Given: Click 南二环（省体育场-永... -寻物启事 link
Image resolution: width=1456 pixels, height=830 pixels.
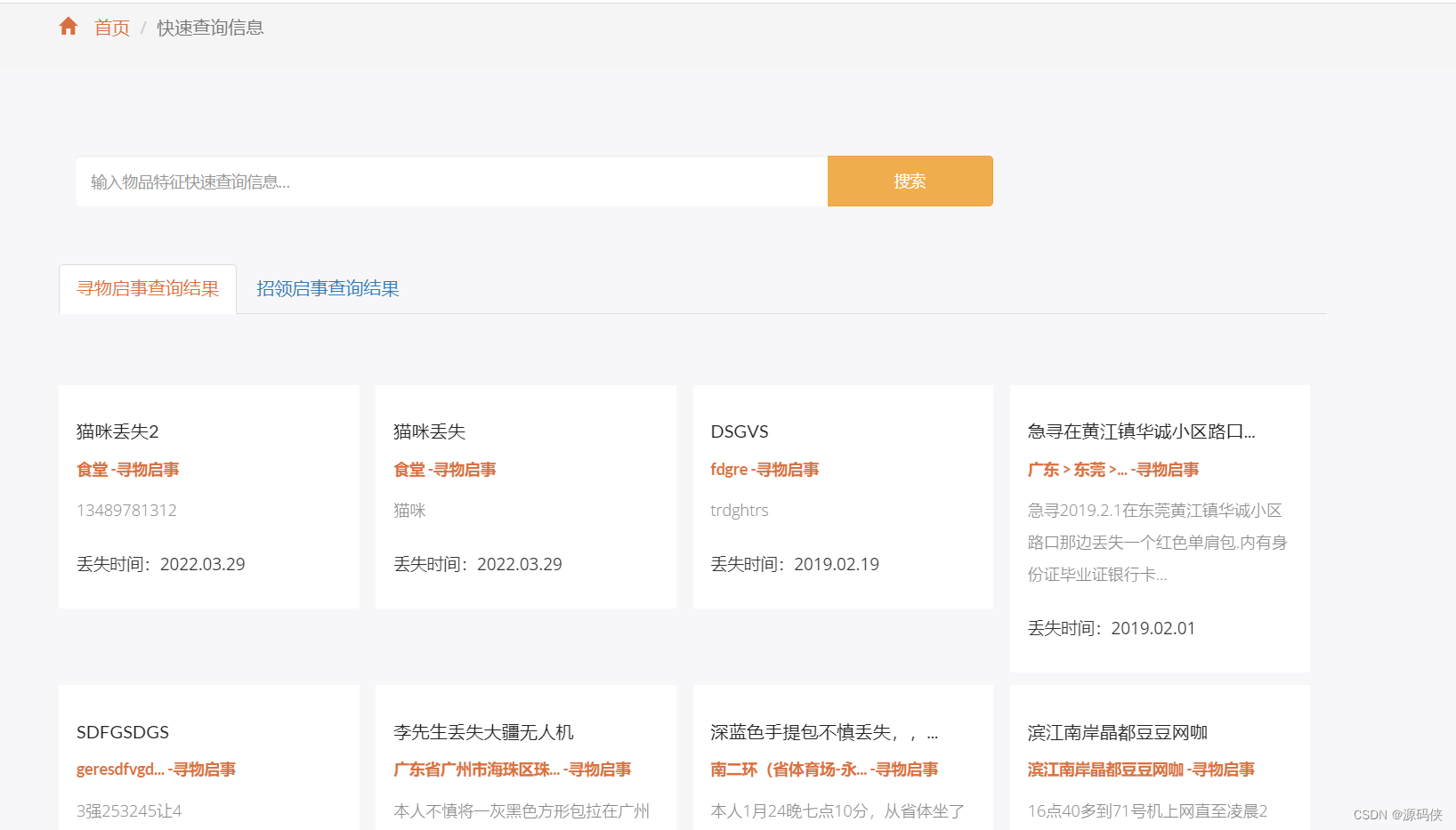Looking at the screenshot, I should tap(824, 769).
